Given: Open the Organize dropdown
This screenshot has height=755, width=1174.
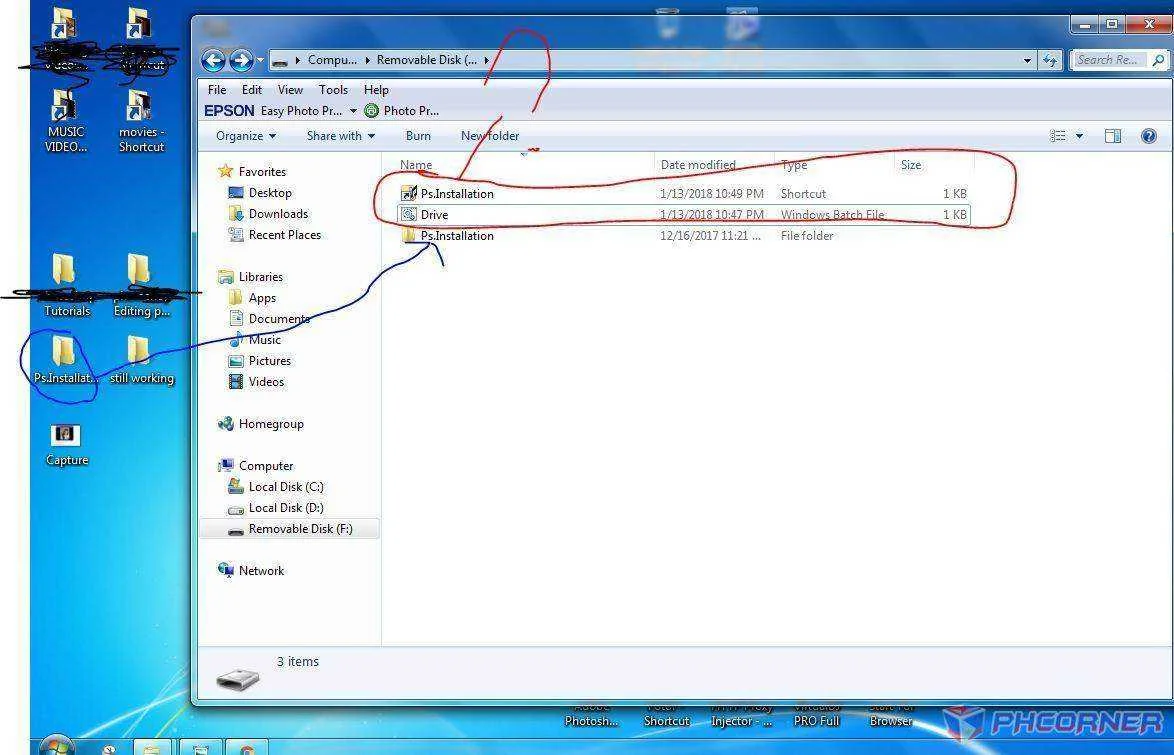Looking at the screenshot, I should point(246,136).
